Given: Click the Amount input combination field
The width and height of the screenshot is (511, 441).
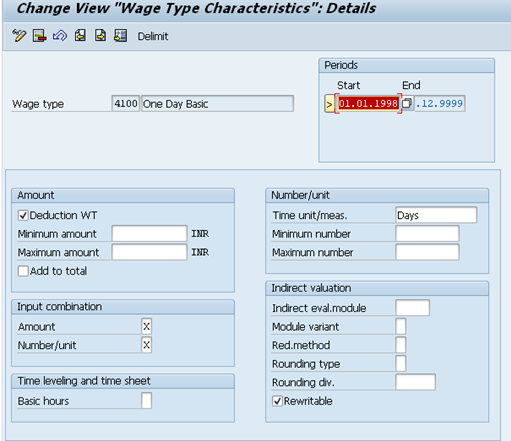Looking at the screenshot, I should [146, 326].
